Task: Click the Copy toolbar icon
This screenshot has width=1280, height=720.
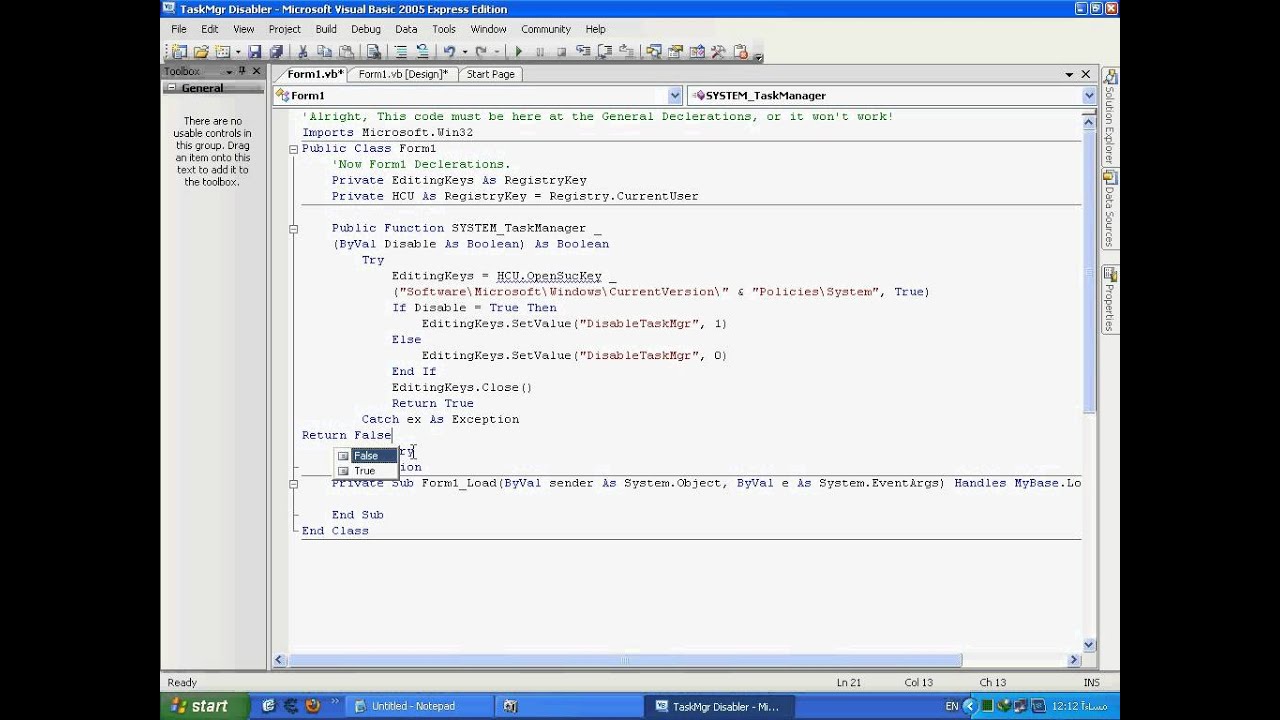Action: tap(325, 52)
